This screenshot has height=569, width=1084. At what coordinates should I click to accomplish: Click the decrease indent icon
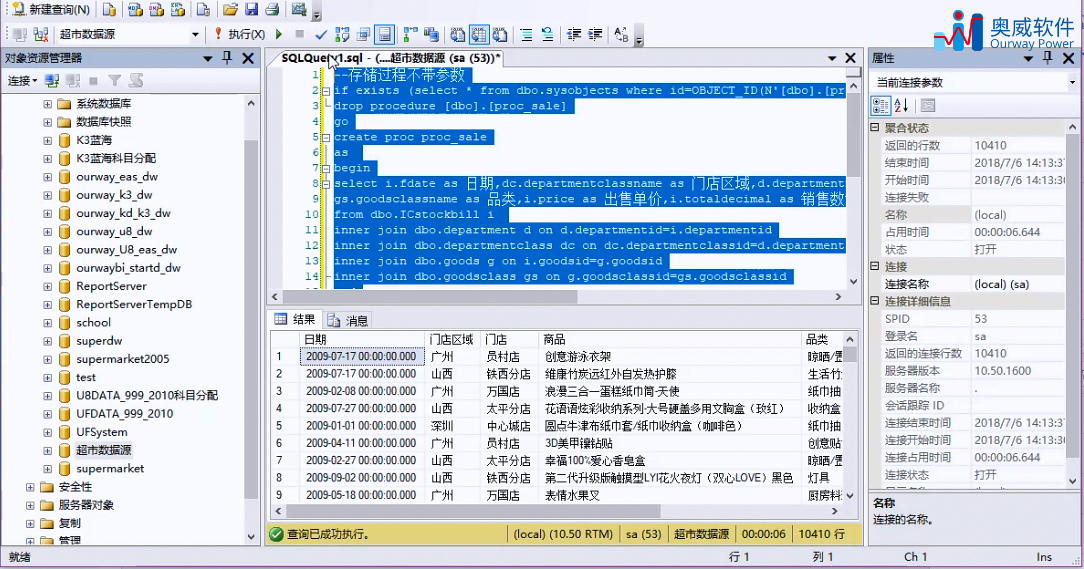click(574, 34)
